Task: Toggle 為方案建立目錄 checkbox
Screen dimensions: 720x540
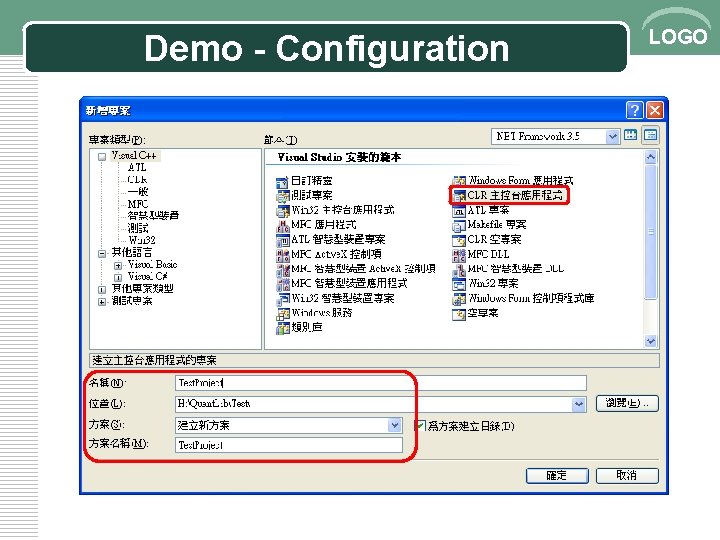Action: pyautogui.click(x=419, y=426)
